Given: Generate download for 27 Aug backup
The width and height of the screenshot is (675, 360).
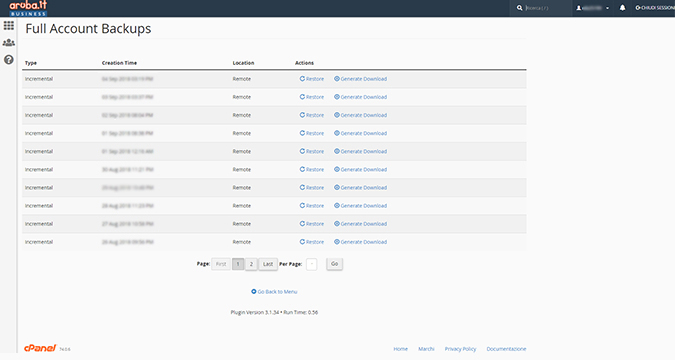Looking at the screenshot, I should coord(360,223).
